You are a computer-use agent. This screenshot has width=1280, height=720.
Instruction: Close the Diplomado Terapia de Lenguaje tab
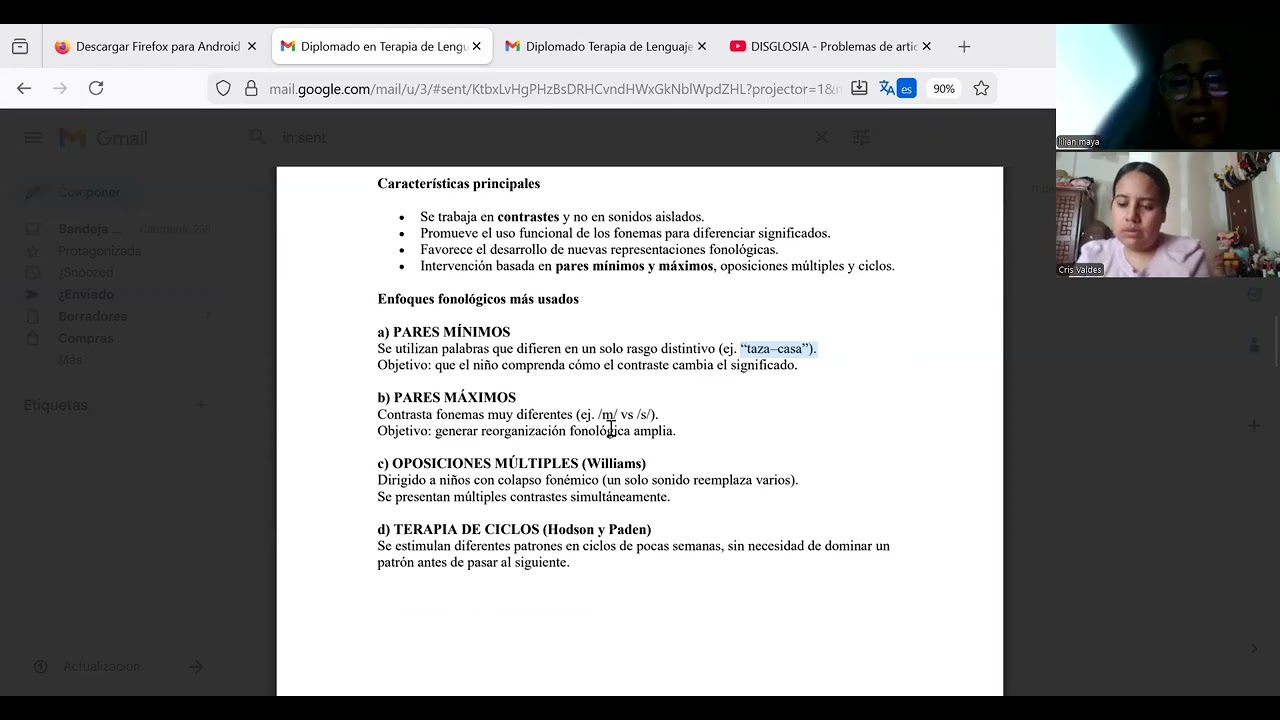[702, 47]
